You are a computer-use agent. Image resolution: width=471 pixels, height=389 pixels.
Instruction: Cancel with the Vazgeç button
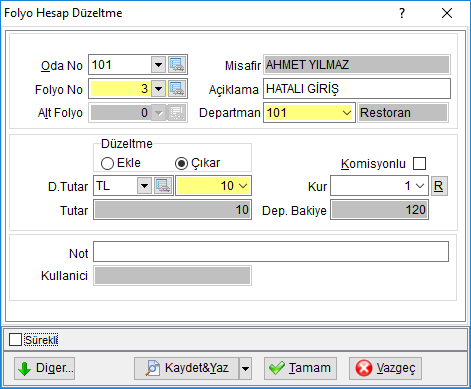[x=385, y=368]
